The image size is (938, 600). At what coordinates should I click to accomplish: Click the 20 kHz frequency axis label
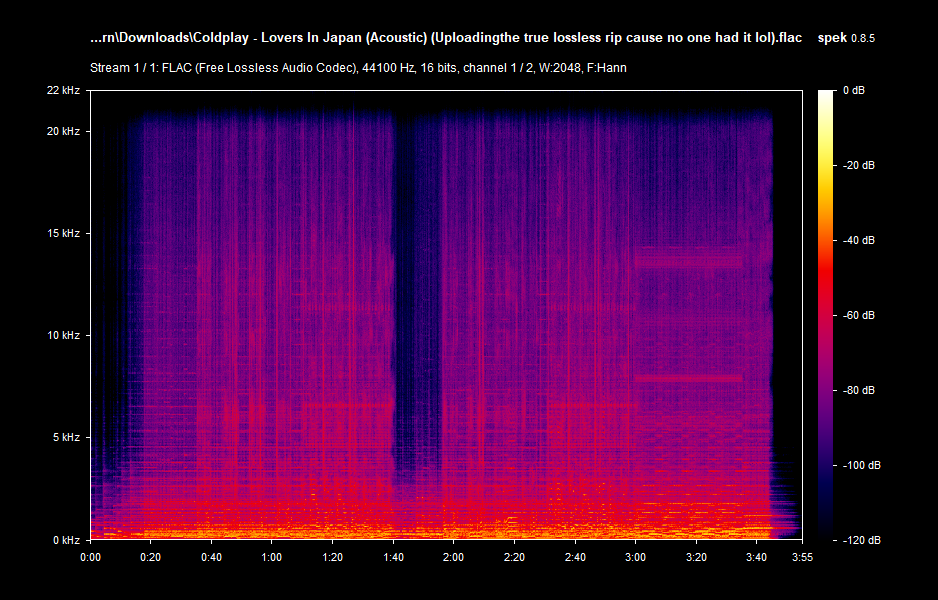(63, 131)
